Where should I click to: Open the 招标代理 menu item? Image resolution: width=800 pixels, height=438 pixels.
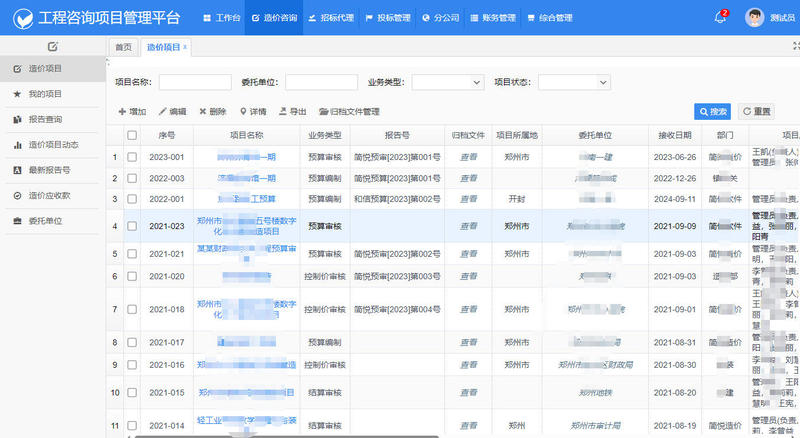tap(331, 18)
